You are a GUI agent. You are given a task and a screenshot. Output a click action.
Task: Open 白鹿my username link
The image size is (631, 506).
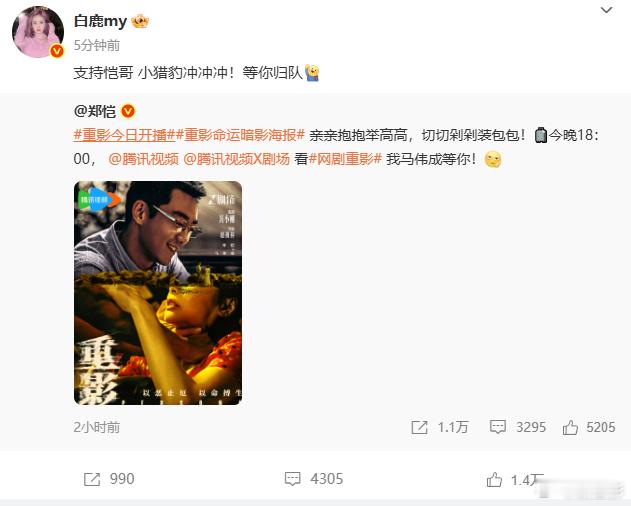tap(100, 21)
